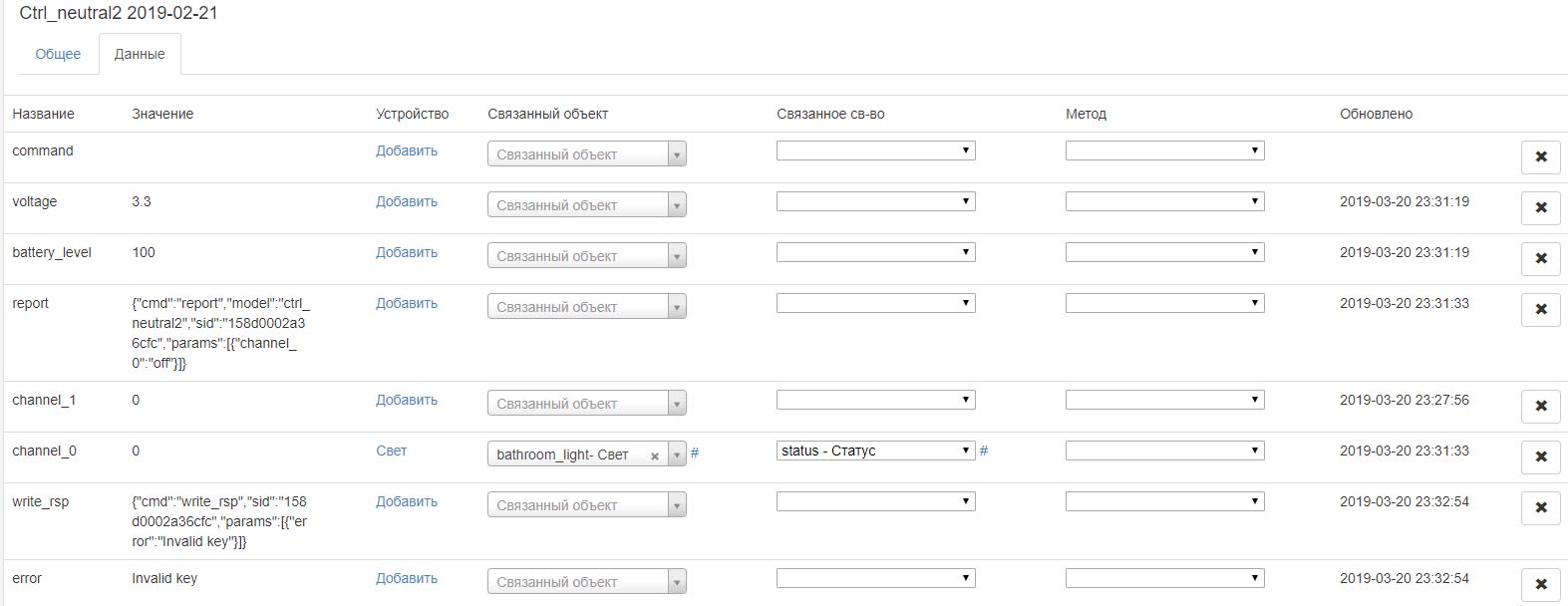Open linked property dropdown for command row
1568x606 pixels.
click(875, 151)
